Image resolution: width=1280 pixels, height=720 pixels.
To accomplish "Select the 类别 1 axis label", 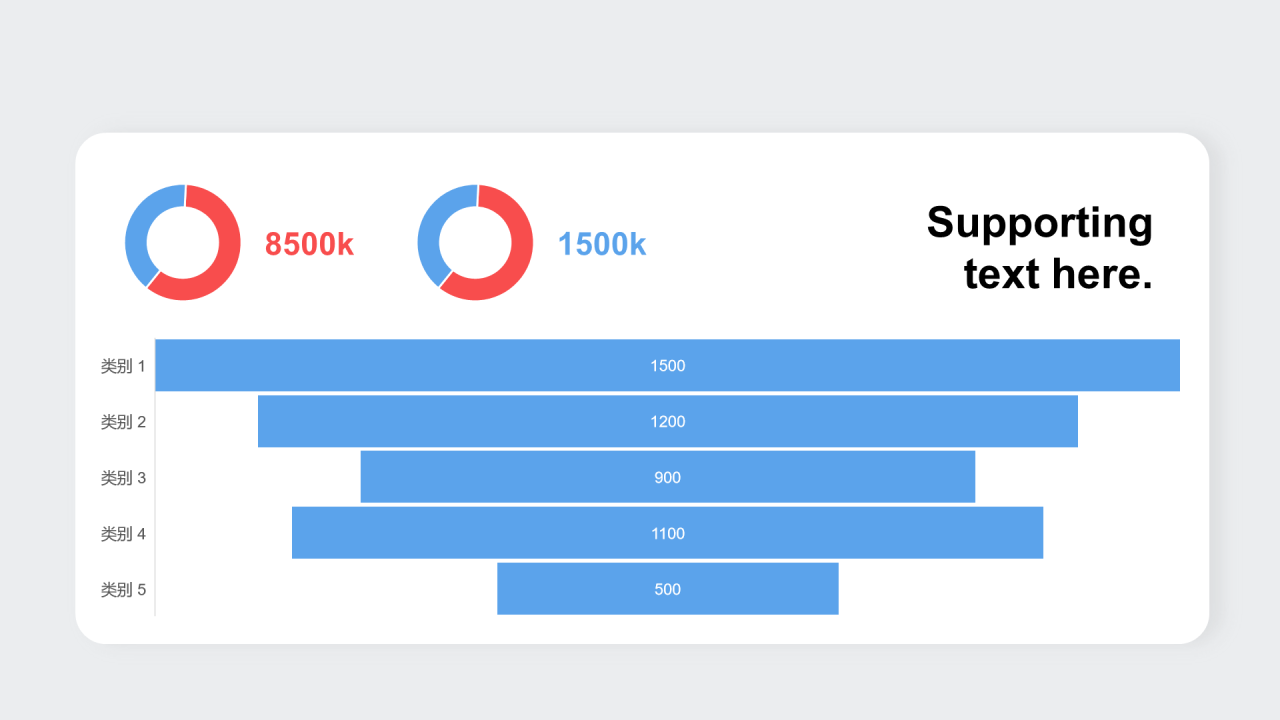I will pyautogui.click(x=123, y=366).
